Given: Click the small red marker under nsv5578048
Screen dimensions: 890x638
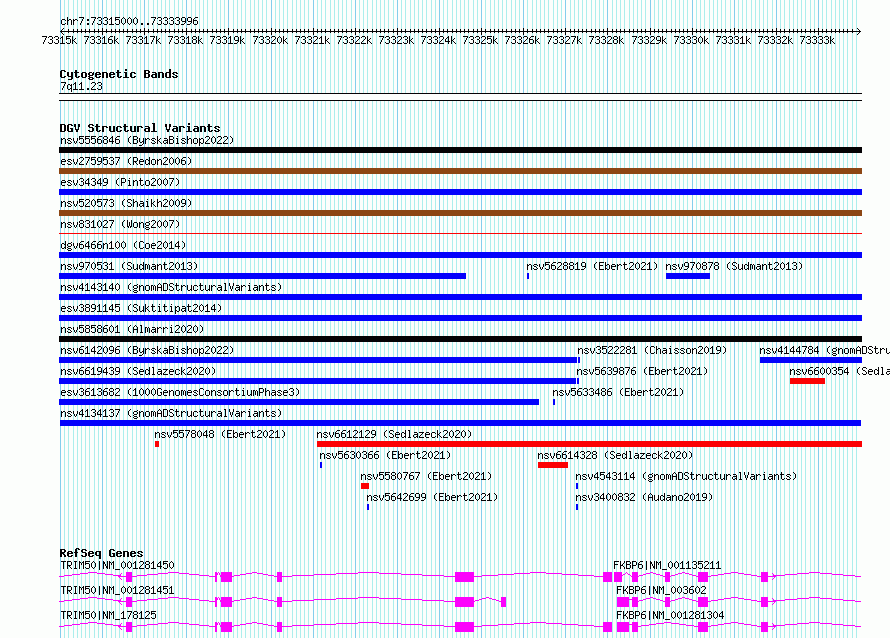Looking at the screenshot, I should (x=157, y=444).
